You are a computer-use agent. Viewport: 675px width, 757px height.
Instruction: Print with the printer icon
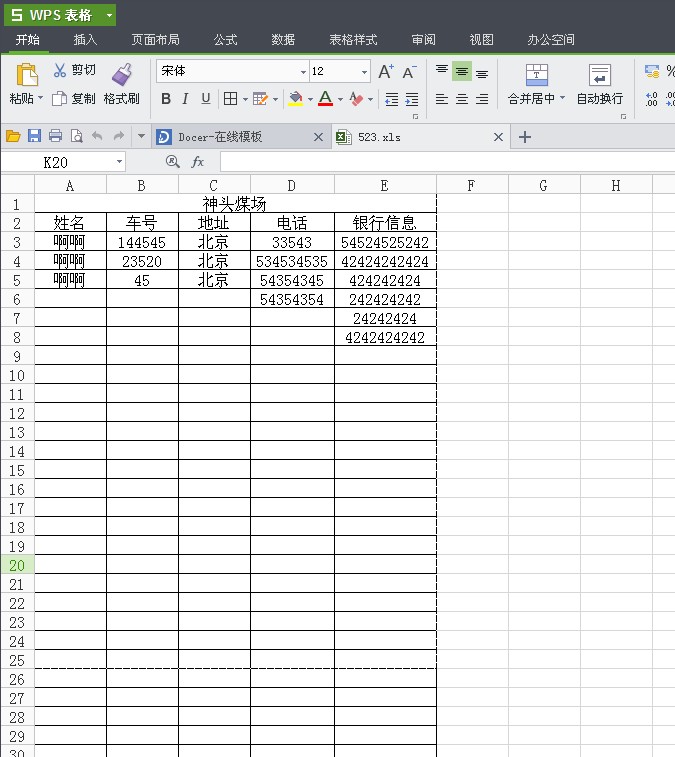tap(56, 136)
